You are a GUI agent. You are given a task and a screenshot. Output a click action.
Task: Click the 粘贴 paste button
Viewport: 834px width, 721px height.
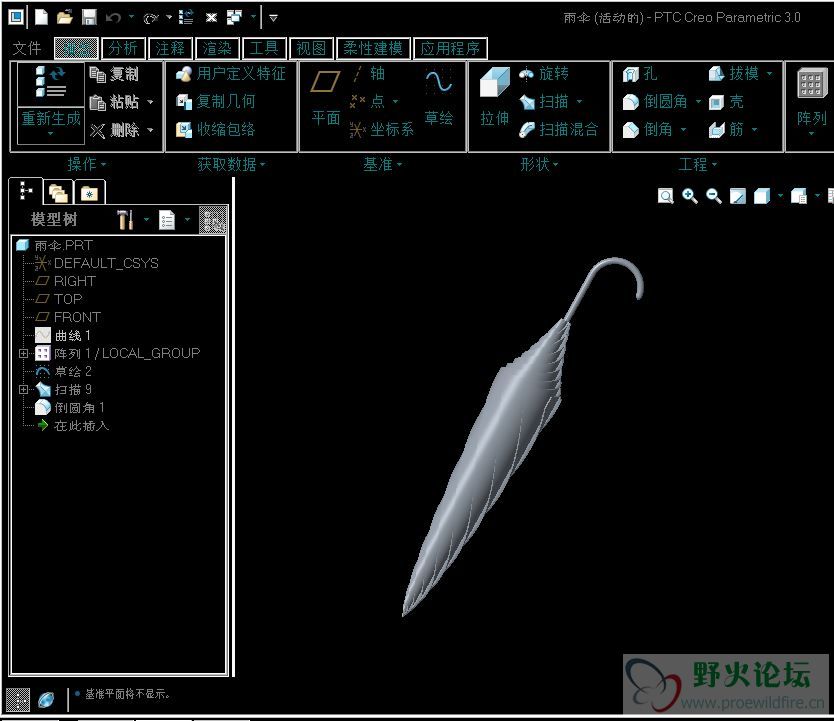coord(113,102)
